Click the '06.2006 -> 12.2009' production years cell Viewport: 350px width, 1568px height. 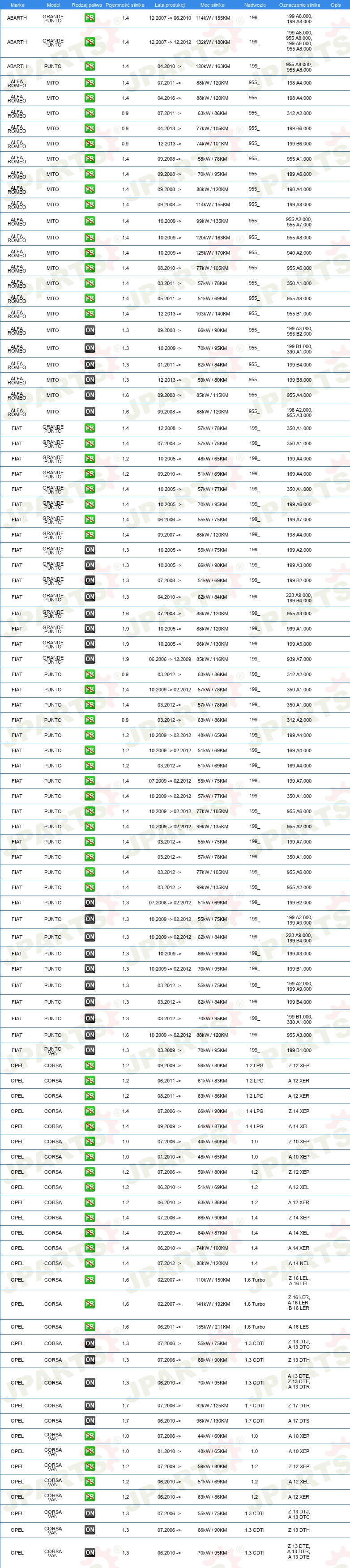coord(170,659)
